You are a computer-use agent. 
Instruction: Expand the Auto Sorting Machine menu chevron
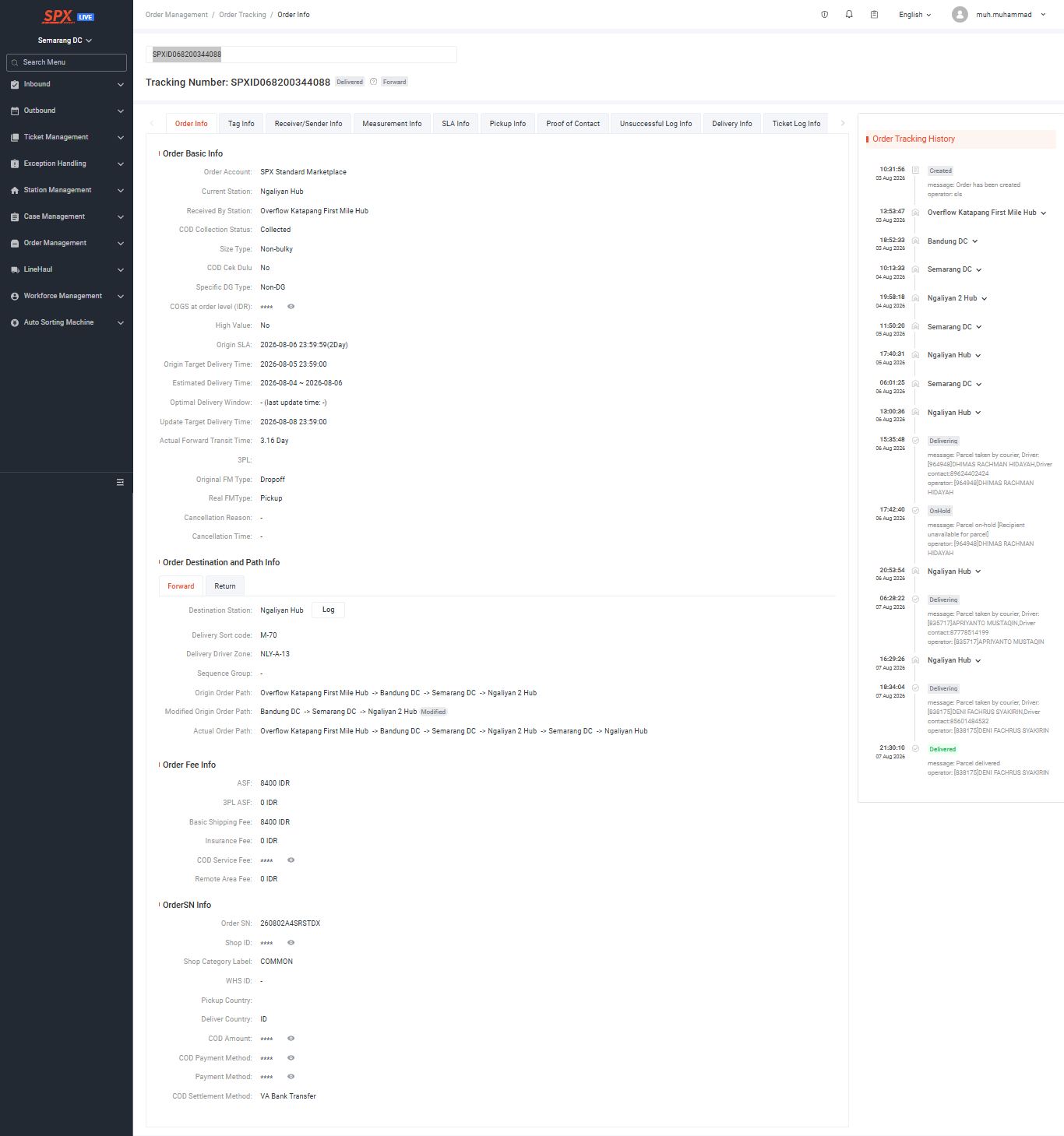121,322
